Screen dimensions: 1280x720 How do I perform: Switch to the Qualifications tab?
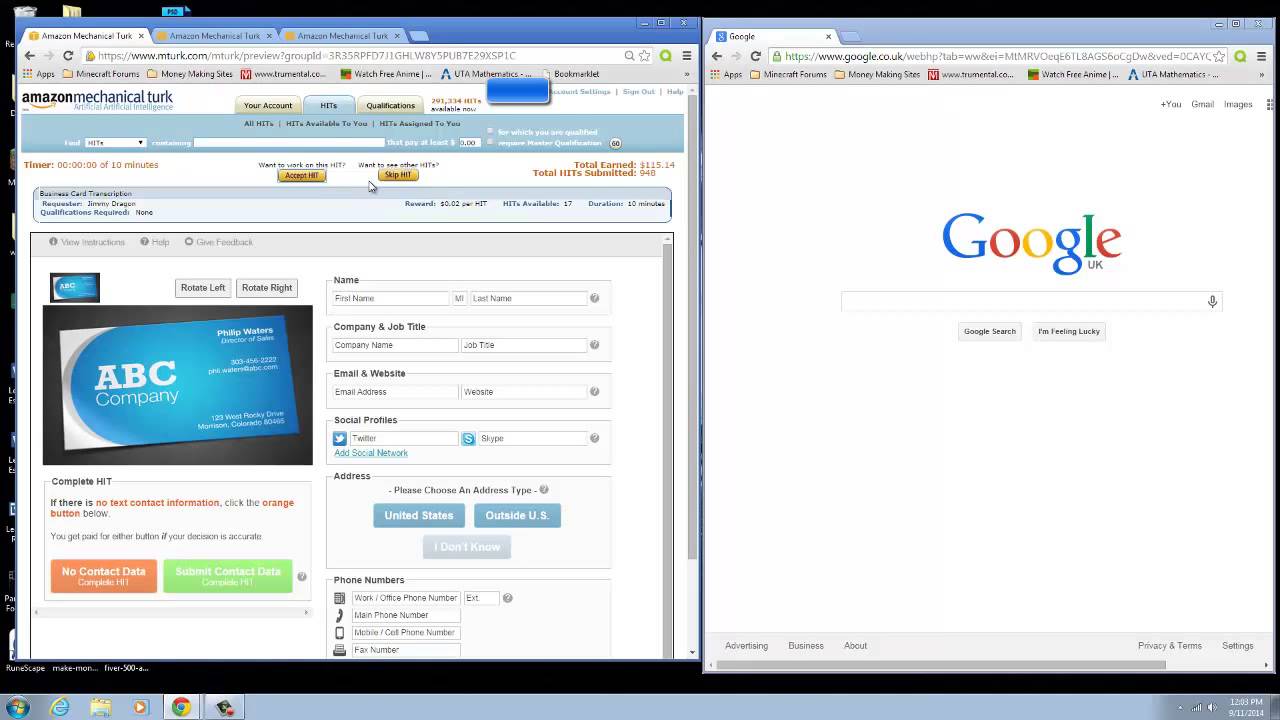390,105
